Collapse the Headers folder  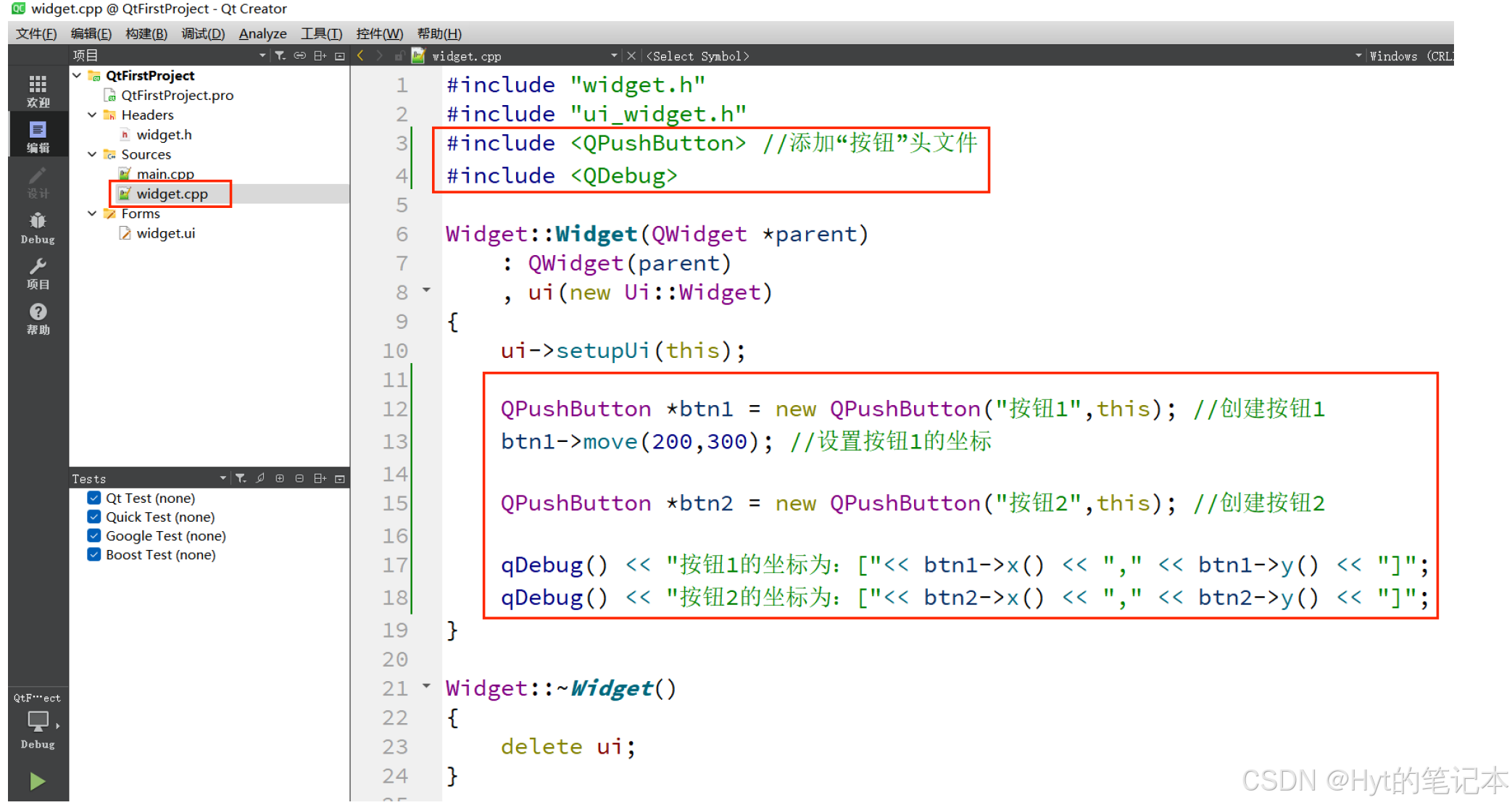(92, 114)
